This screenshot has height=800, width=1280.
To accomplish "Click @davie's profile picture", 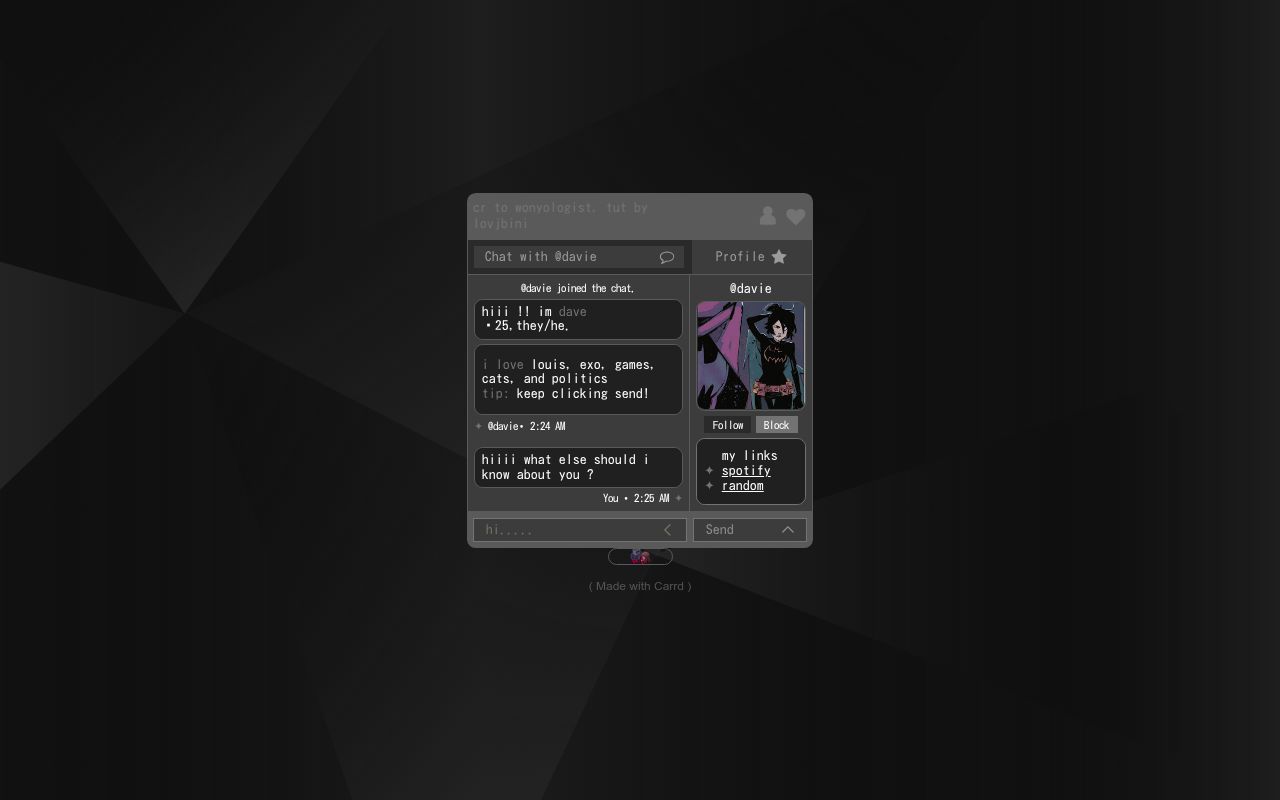I will point(750,356).
